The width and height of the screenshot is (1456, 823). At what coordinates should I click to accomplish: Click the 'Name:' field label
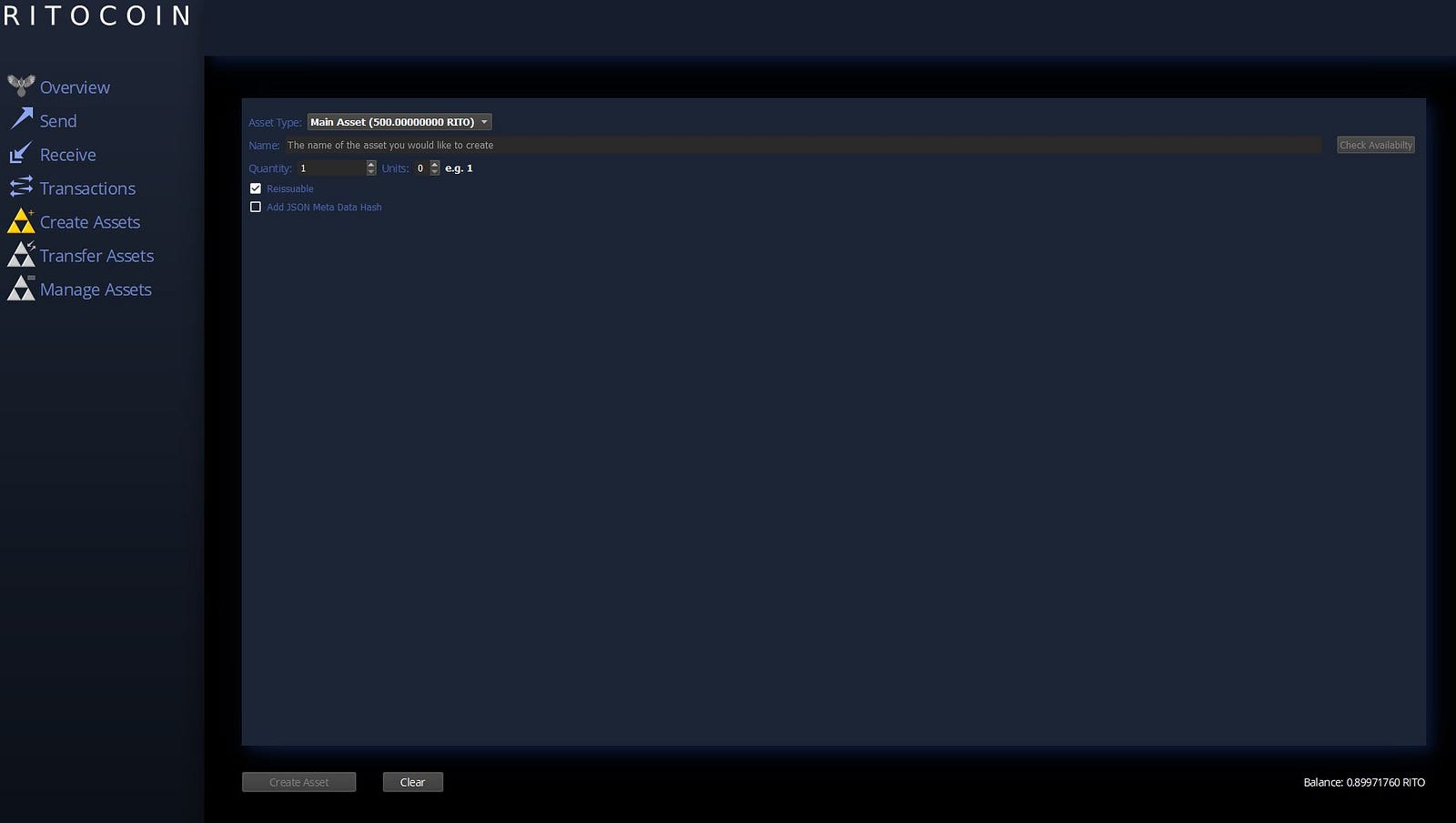click(x=264, y=146)
